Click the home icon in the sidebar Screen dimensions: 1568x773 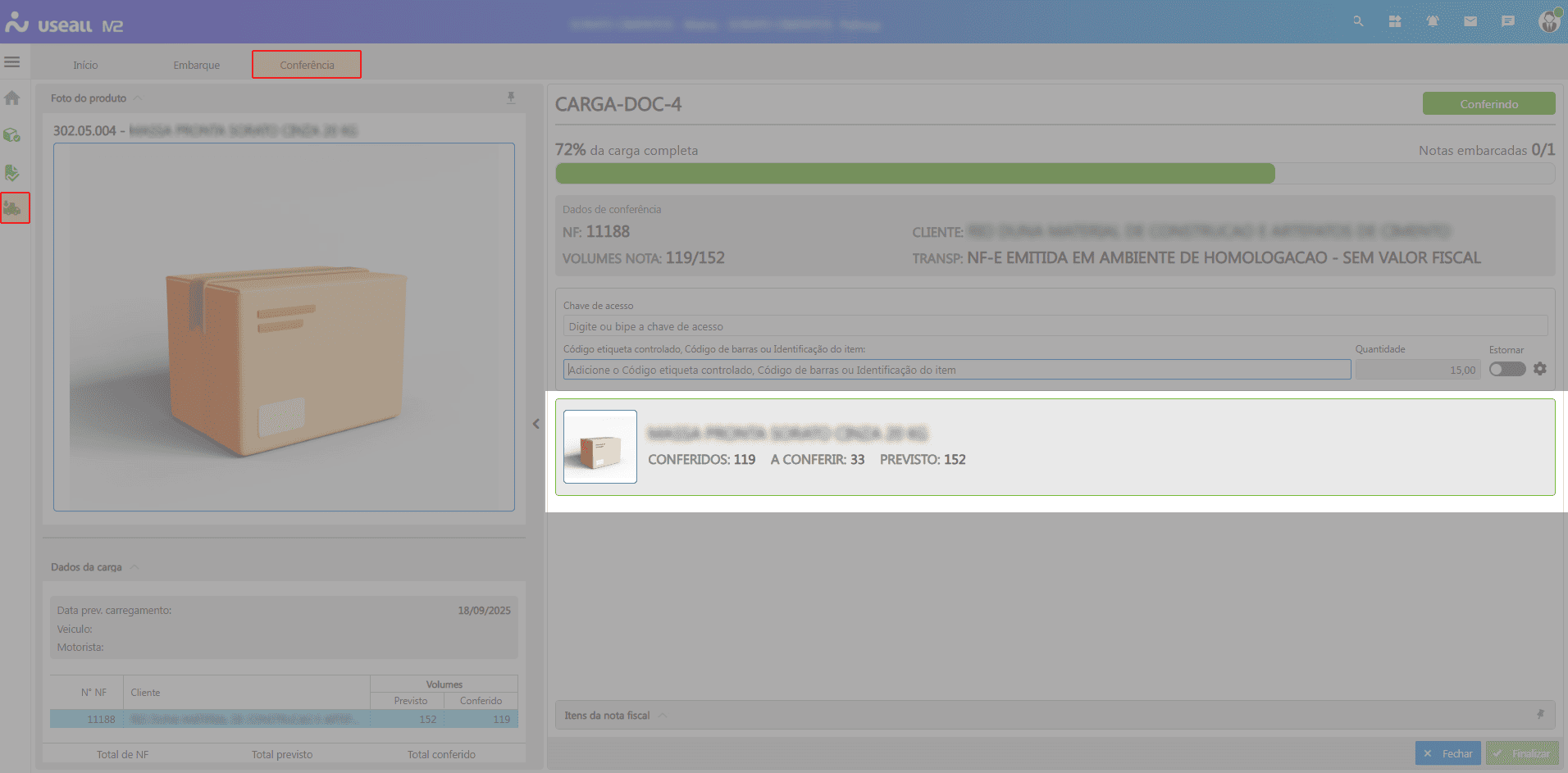tap(12, 98)
